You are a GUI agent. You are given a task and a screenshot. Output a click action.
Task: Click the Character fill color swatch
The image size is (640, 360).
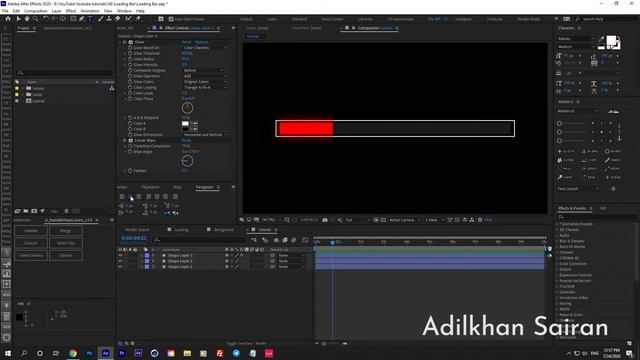pyautogui.click(x=611, y=40)
